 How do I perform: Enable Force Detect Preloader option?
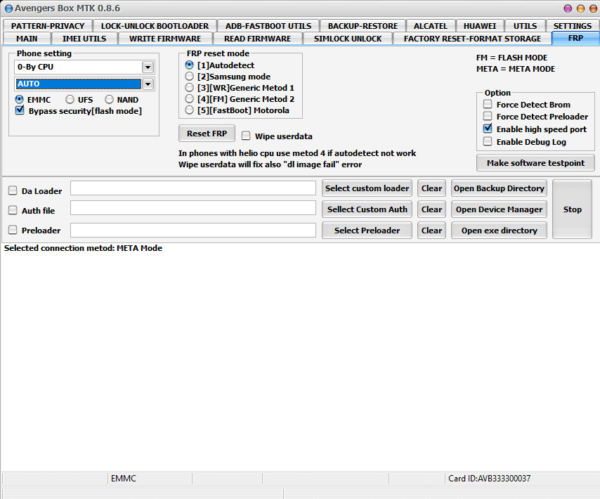point(488,116)
